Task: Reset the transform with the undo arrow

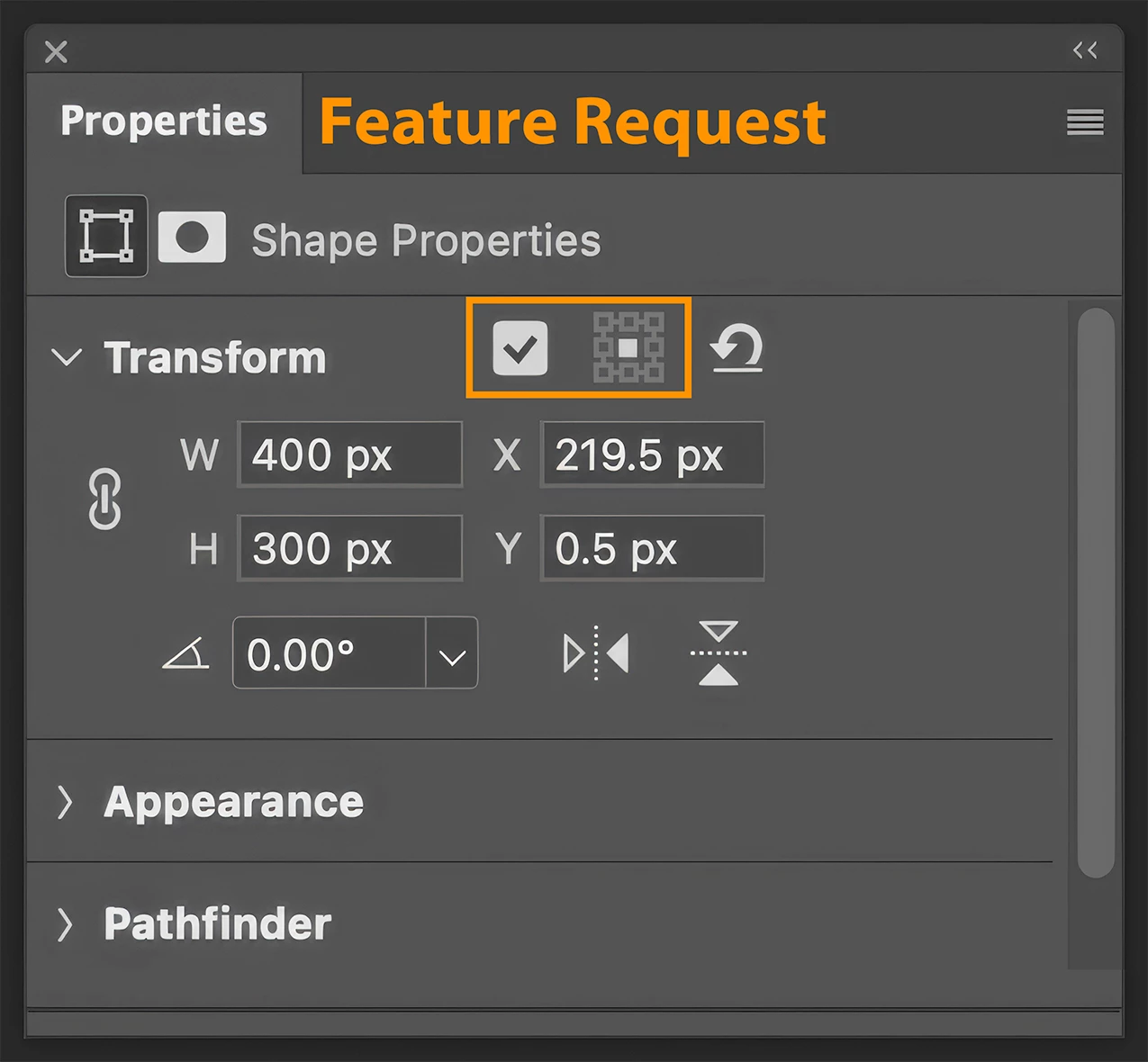Action: (x=737, y=348)
